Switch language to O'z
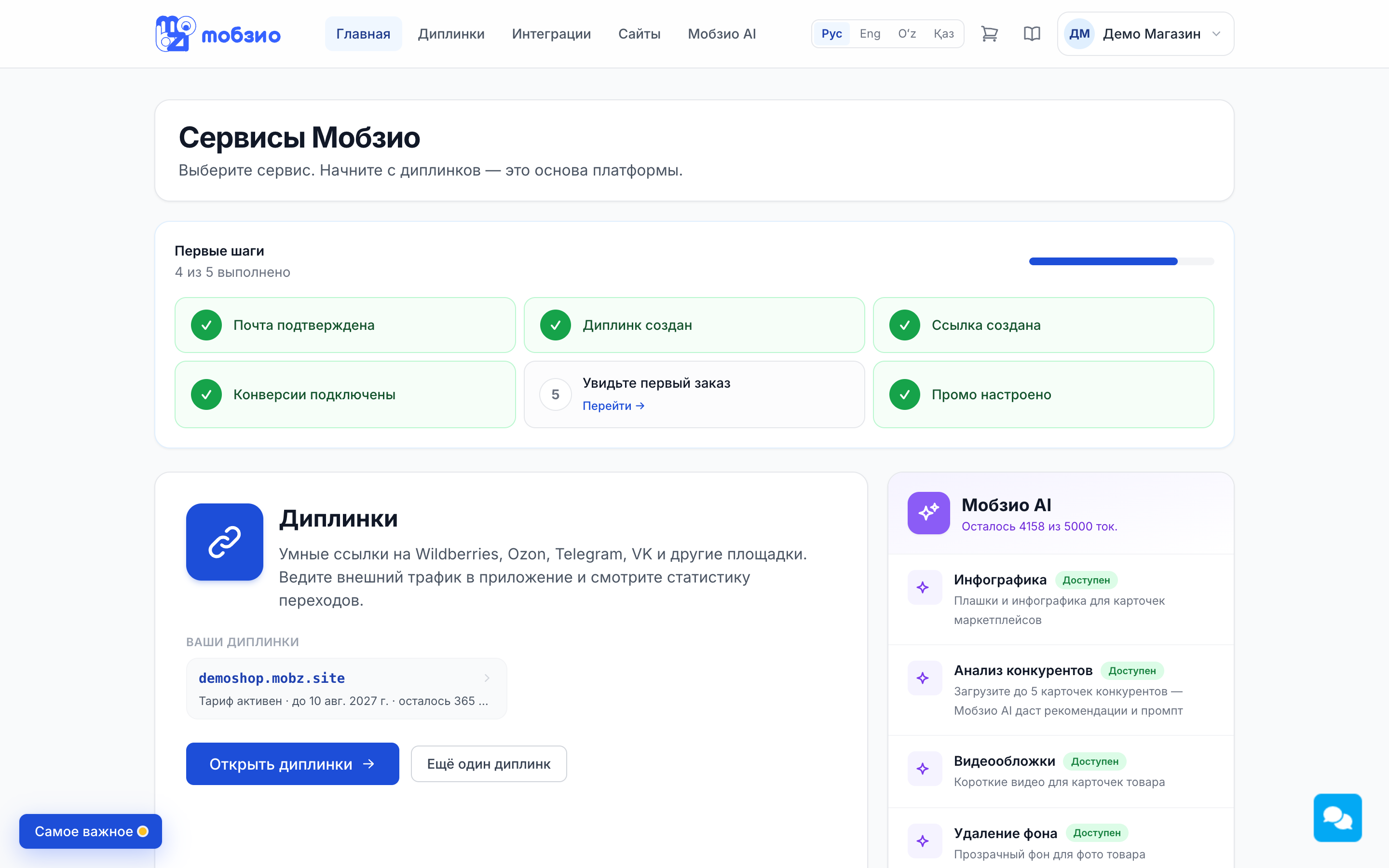The image size is (1389, 868). click(907, 34)
